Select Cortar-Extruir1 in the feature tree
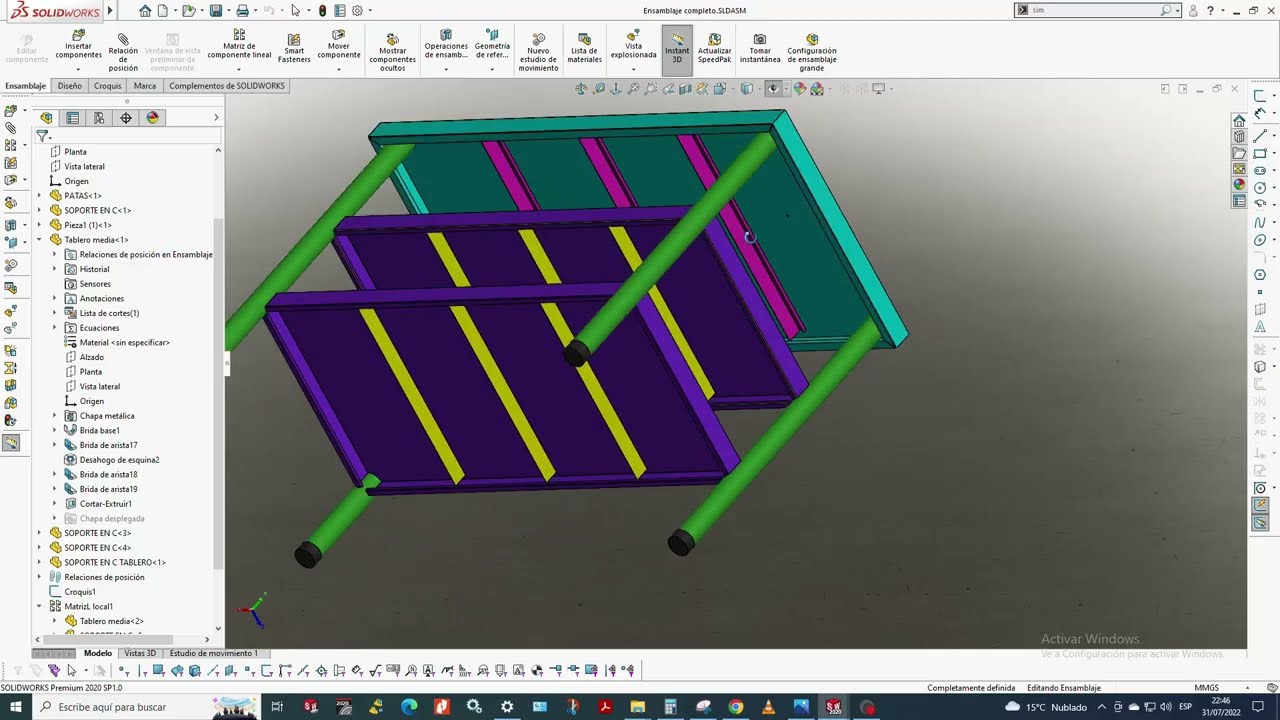Image resolution: width=1280 pixels, height=720 pixels. click(x=105, y=504)
